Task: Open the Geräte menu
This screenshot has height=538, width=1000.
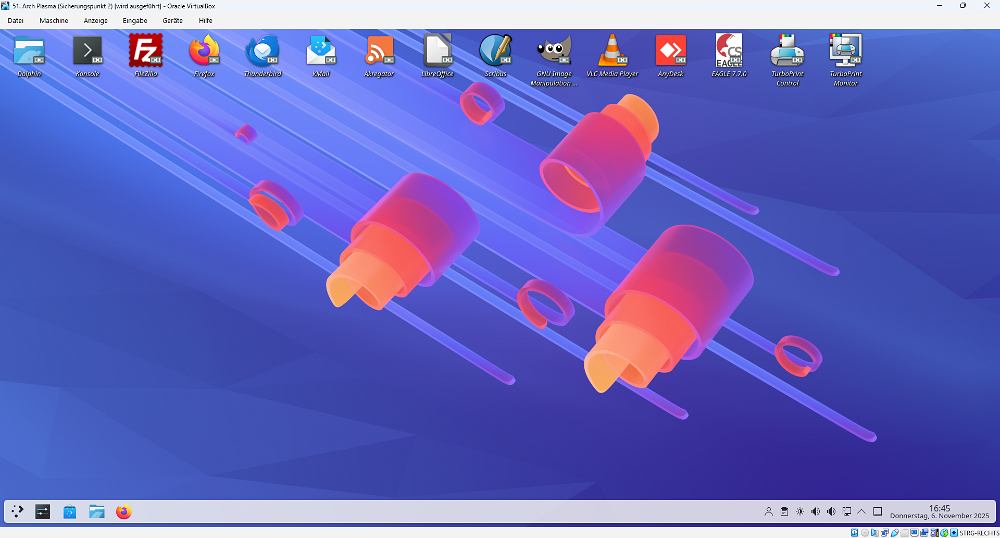Action: click(x=172, y=20)
